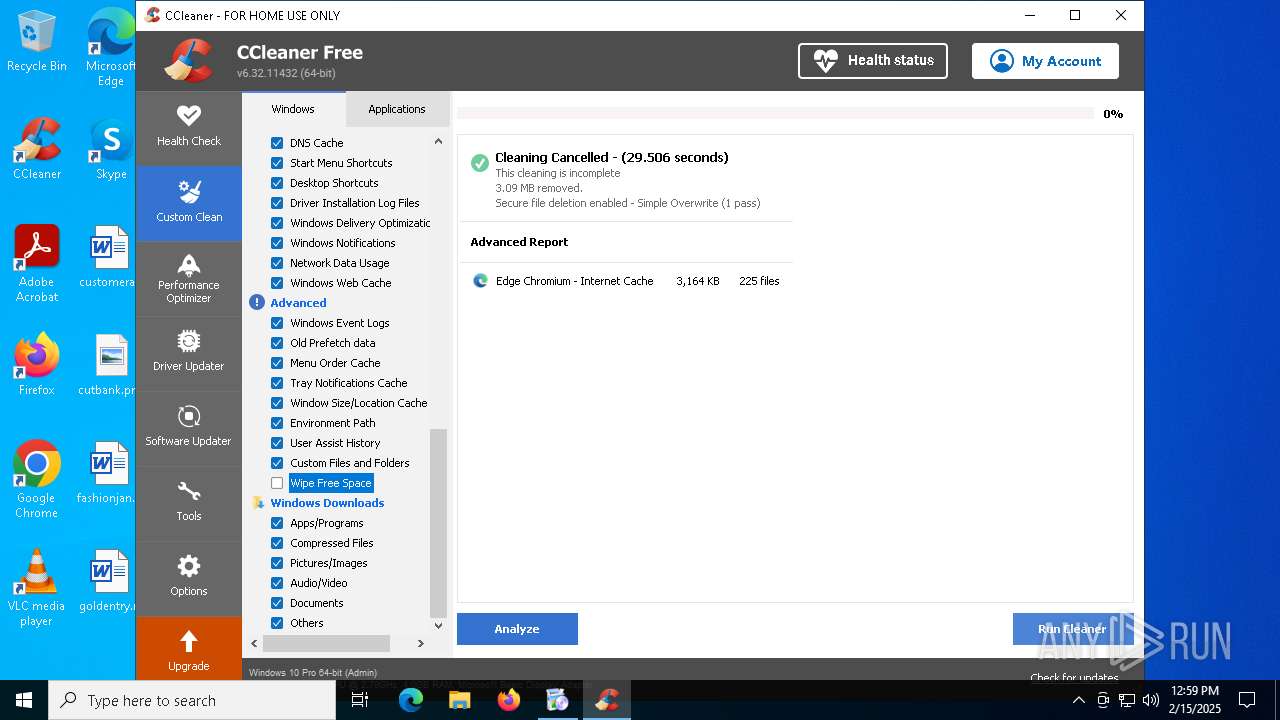
Task: Click the volume tray icon
Action: point(1150,700)
